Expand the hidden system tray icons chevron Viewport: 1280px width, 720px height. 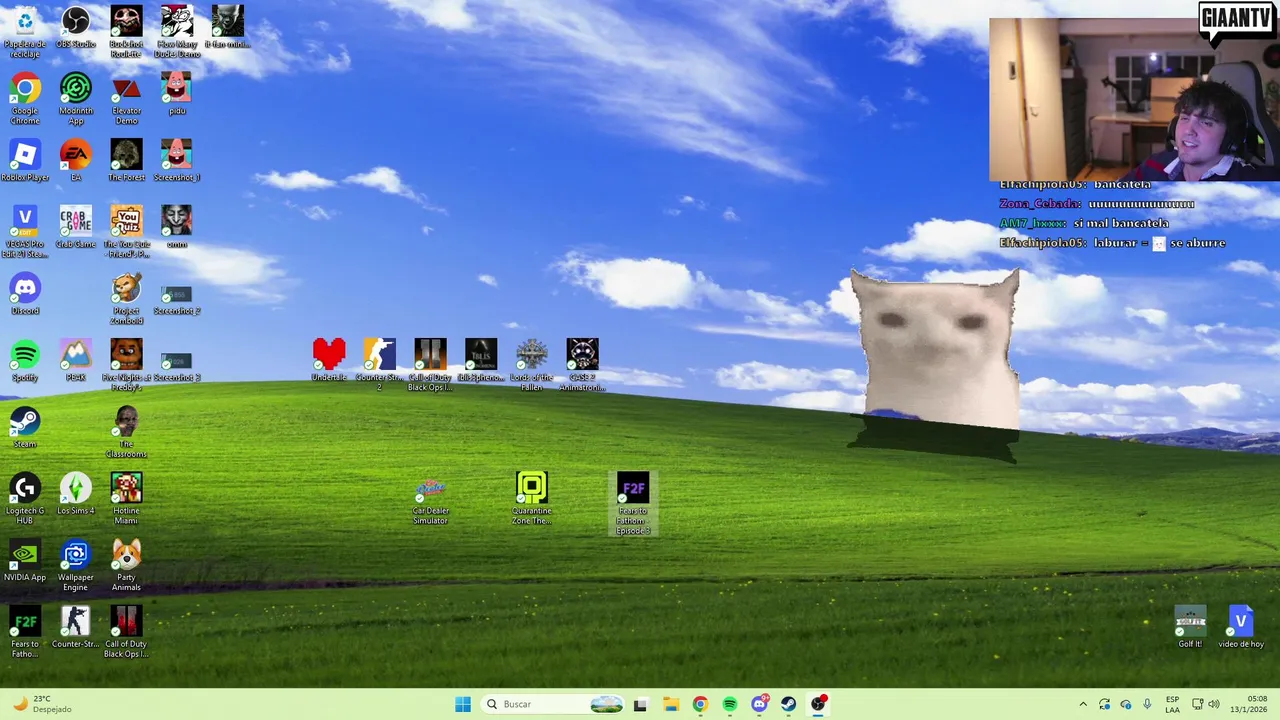1083,704
